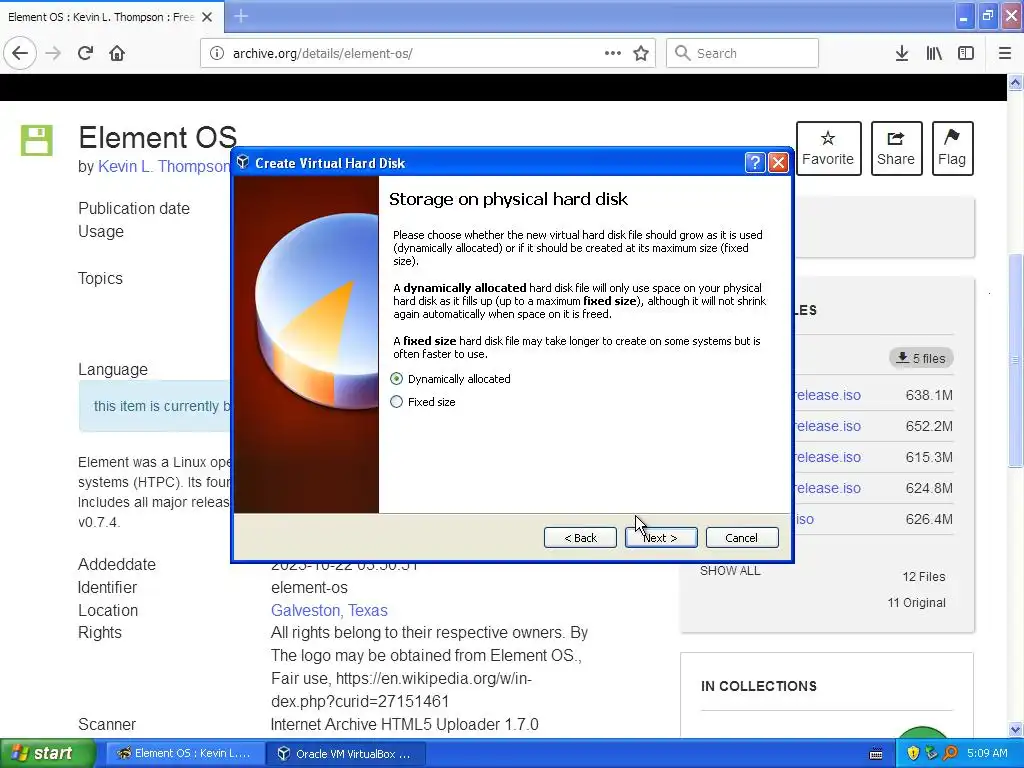1024x768 pixels.
Task: Go back with the < Back button
Action: [x=580, y=537]
